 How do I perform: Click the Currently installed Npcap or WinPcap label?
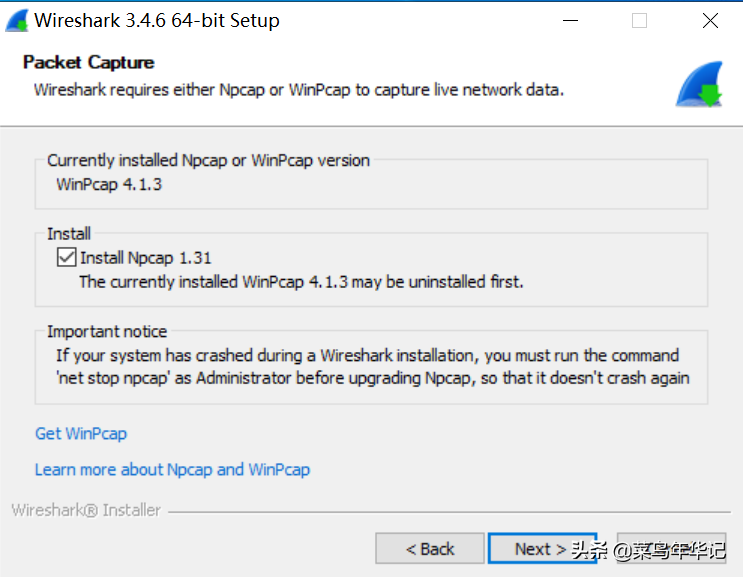click(208, 160)
